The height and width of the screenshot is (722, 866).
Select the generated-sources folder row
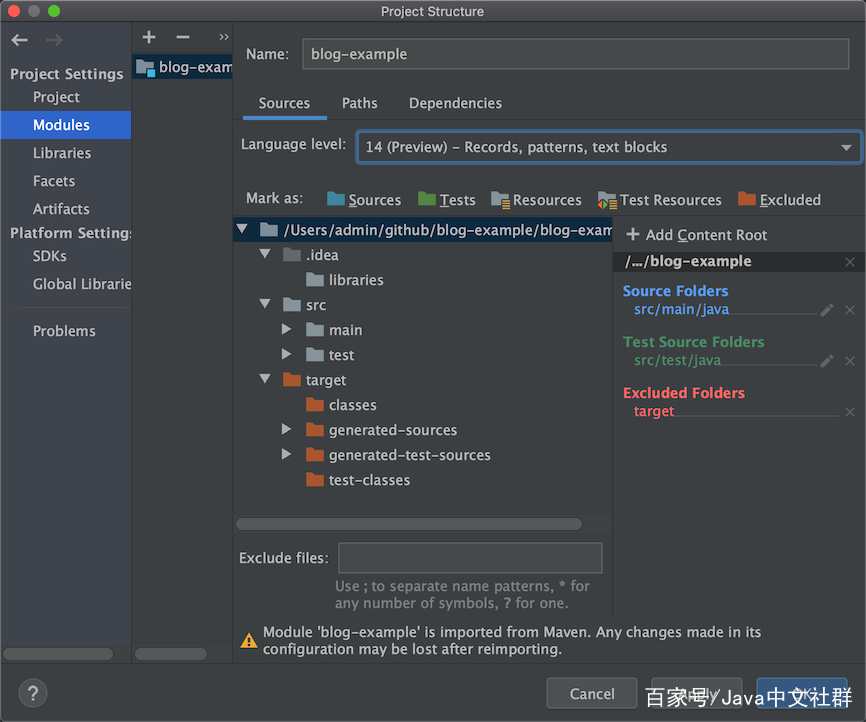[x=381, y=430]
